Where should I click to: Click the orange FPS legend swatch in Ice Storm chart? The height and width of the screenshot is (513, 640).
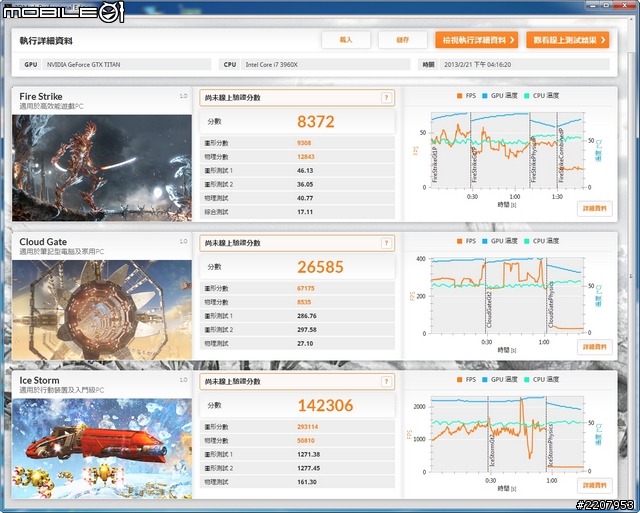460,380
